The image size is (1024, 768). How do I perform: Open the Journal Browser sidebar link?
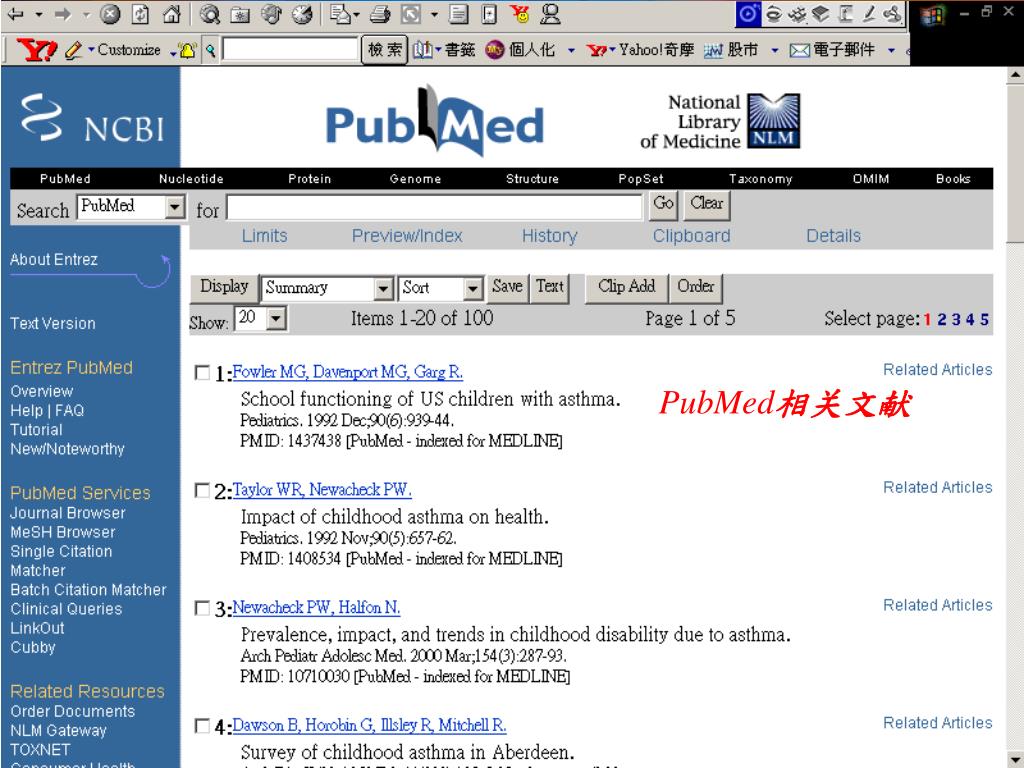[67, 513]
